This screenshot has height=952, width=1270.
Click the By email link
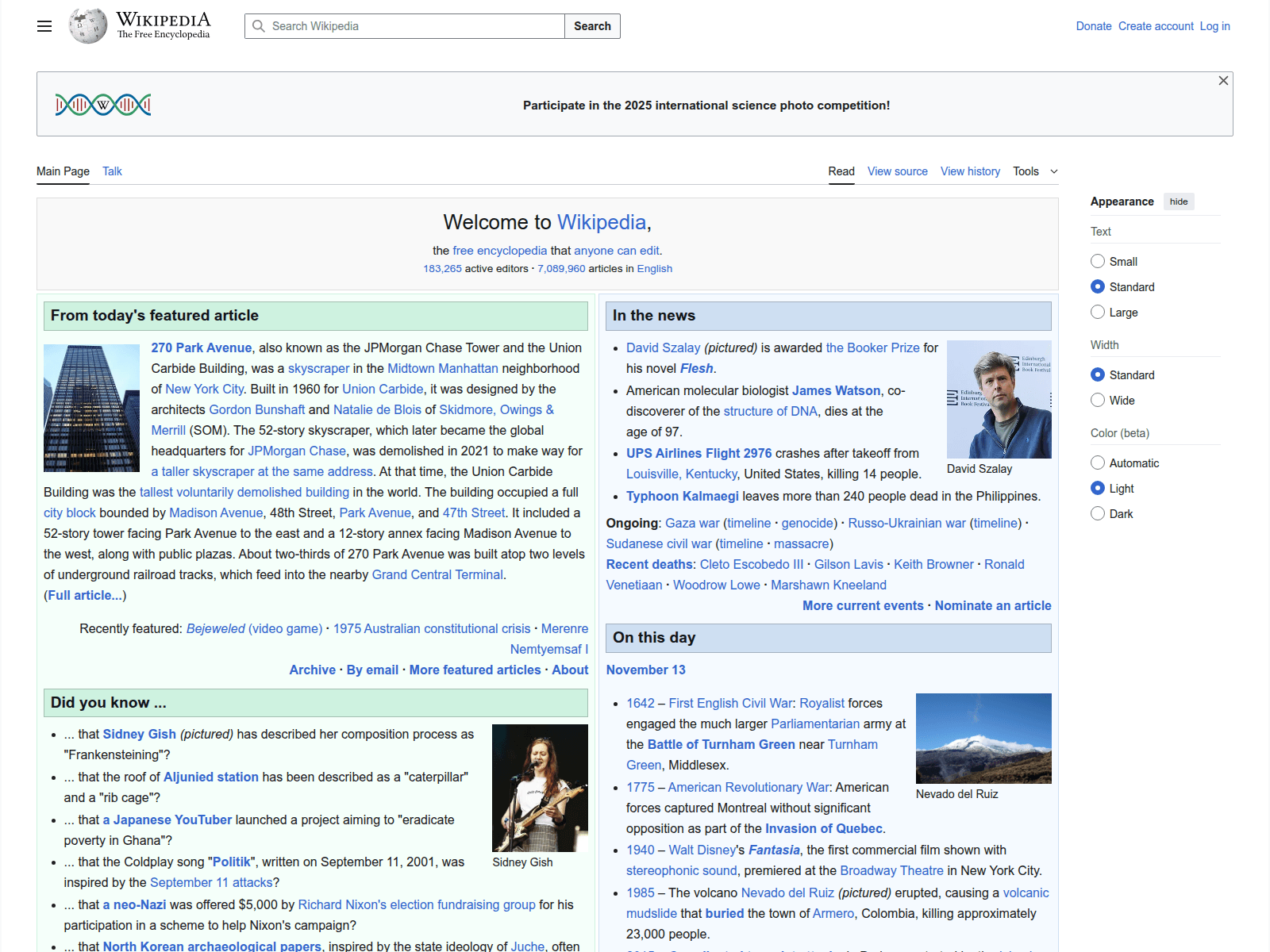[x=372, y=670]
